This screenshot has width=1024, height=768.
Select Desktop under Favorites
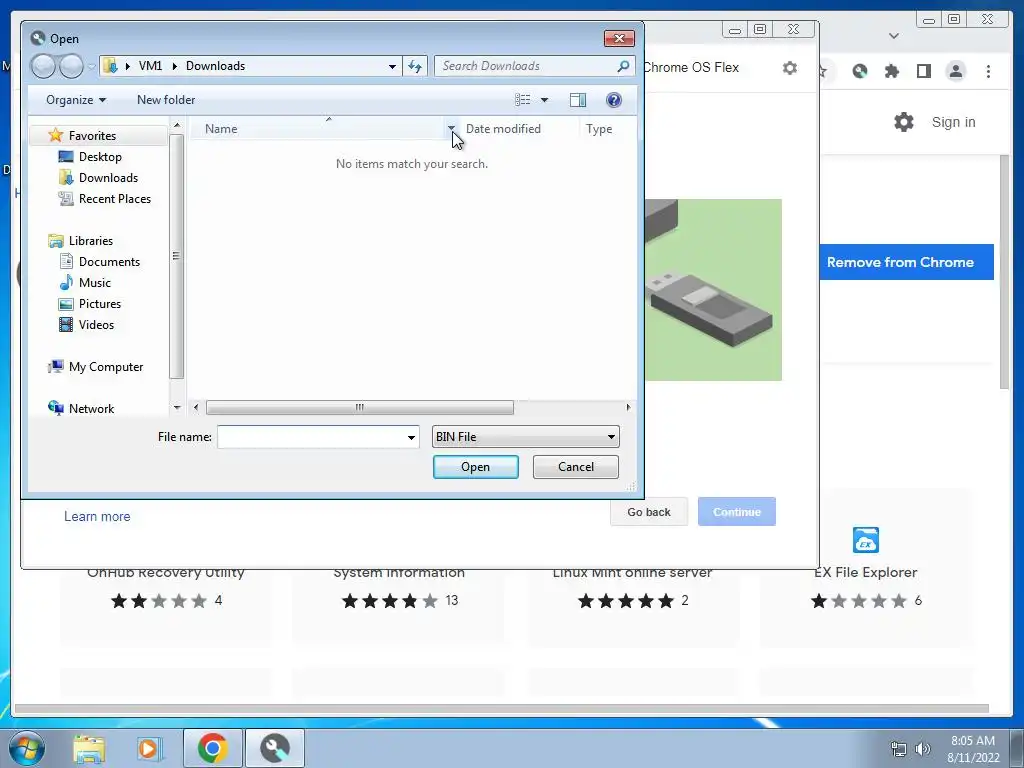tap(100, 157)
